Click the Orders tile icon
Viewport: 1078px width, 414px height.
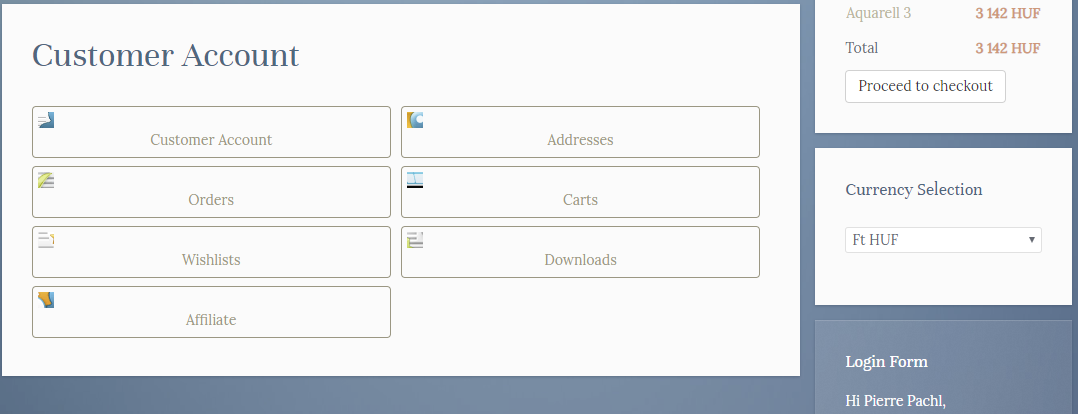click(46, 180)
